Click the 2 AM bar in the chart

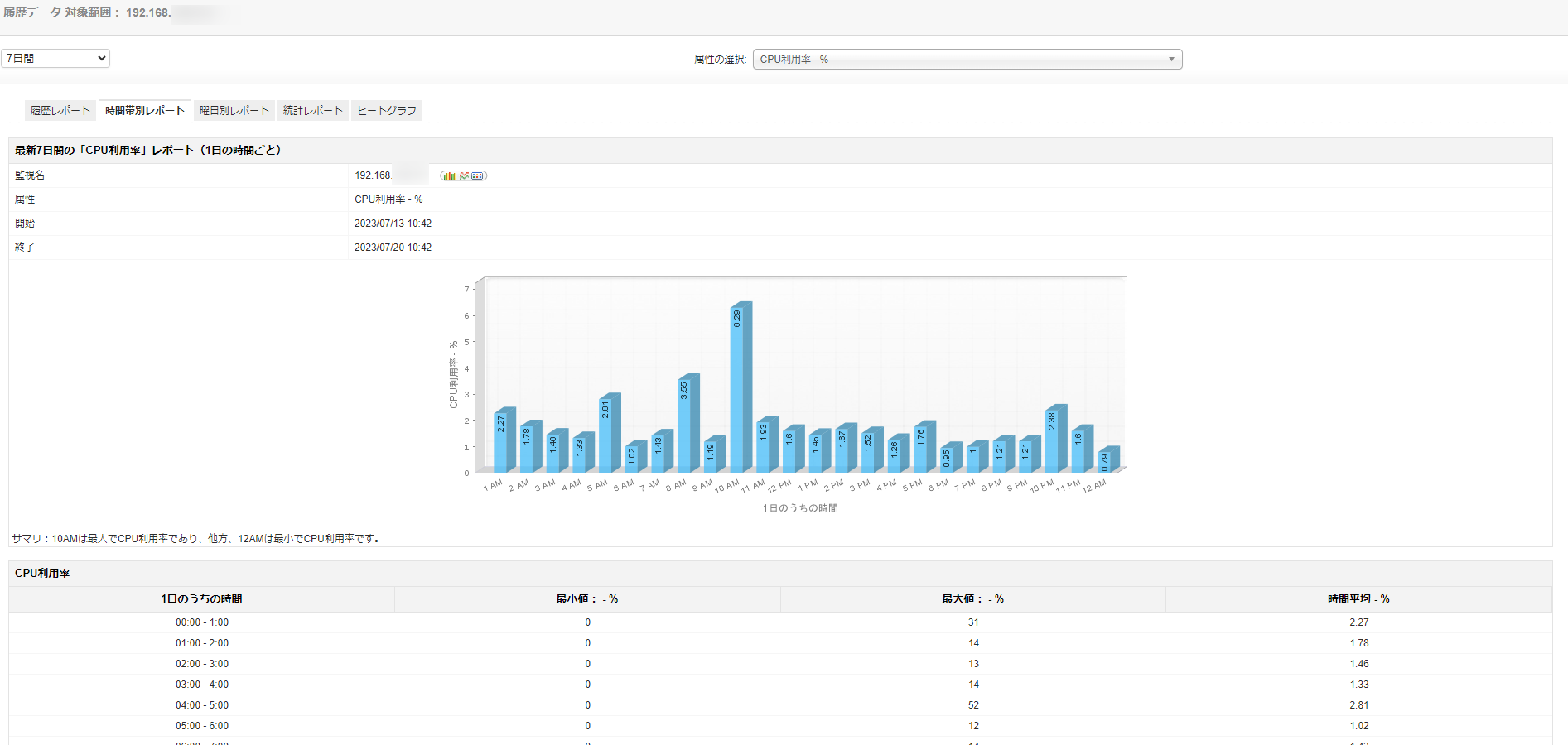pos(530,447)
